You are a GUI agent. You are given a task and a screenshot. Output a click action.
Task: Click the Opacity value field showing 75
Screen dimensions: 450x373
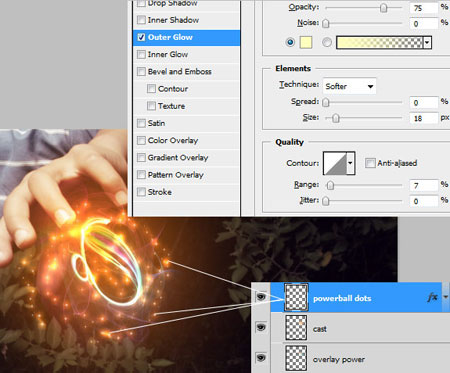424,8
